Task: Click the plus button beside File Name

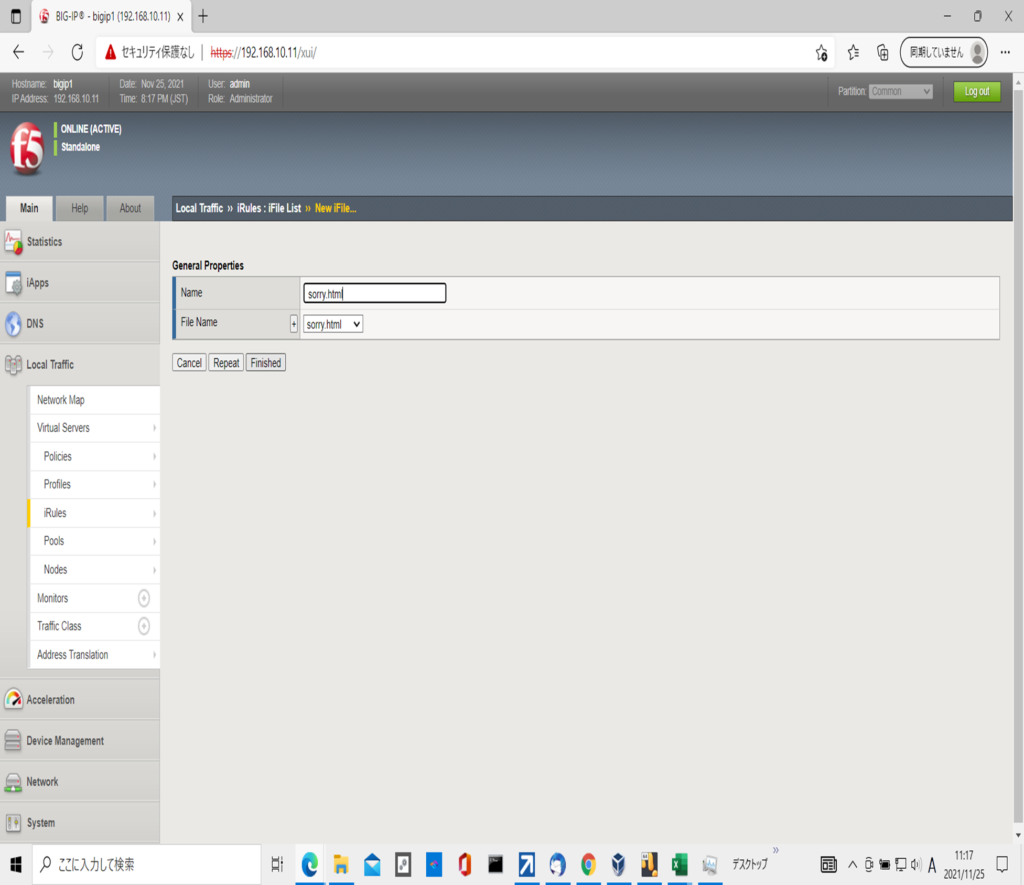Action: coord(294,324)
